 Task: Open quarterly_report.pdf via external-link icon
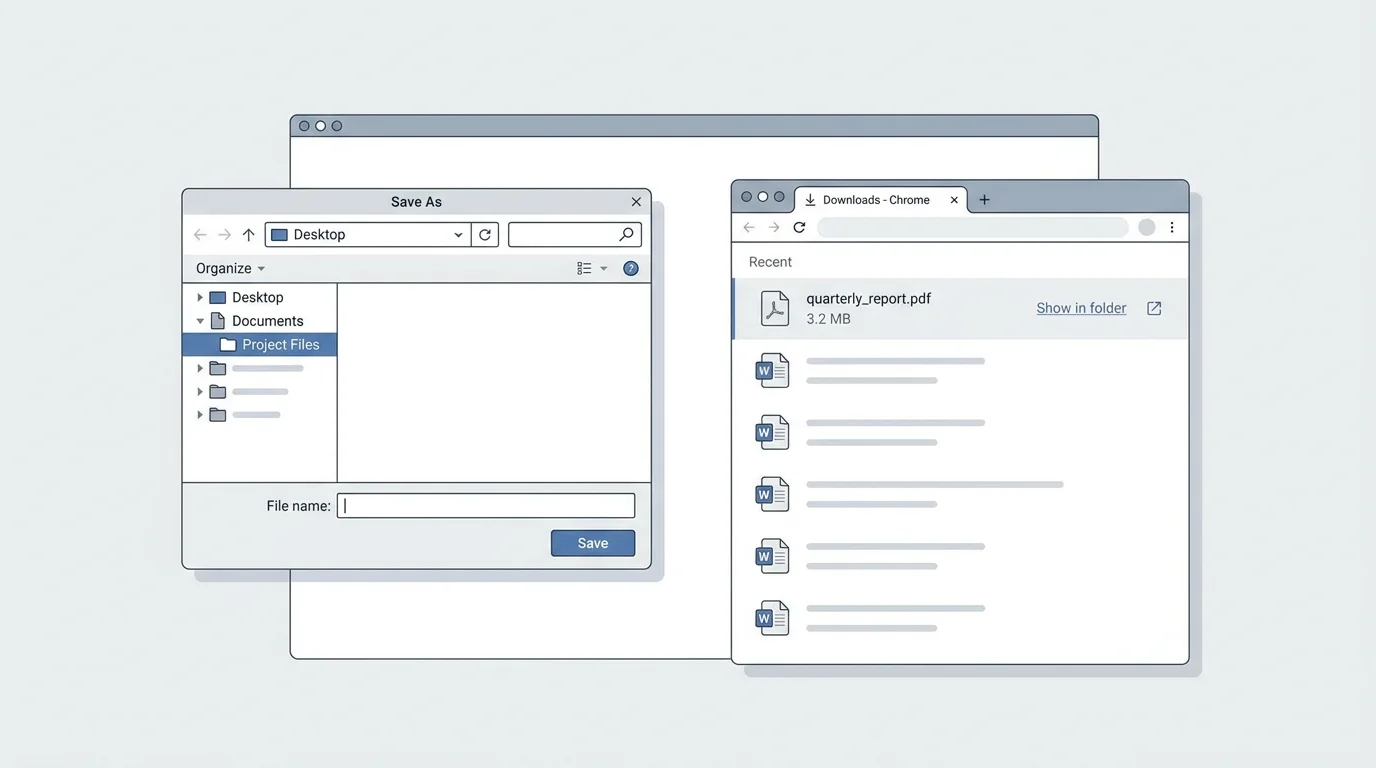click(1154, 308)
